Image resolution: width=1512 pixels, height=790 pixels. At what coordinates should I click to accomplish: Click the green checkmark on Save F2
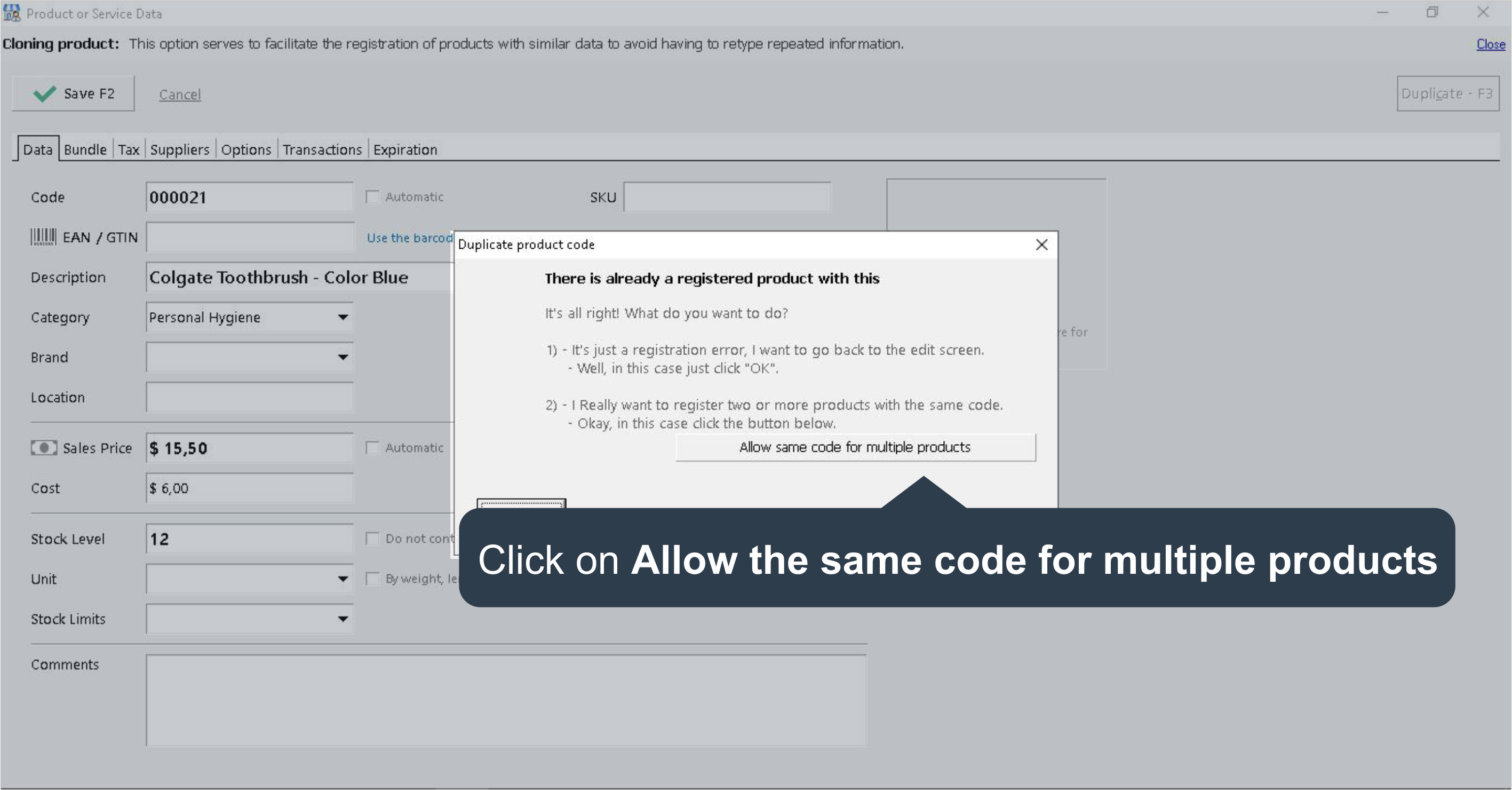coord(44,94)
